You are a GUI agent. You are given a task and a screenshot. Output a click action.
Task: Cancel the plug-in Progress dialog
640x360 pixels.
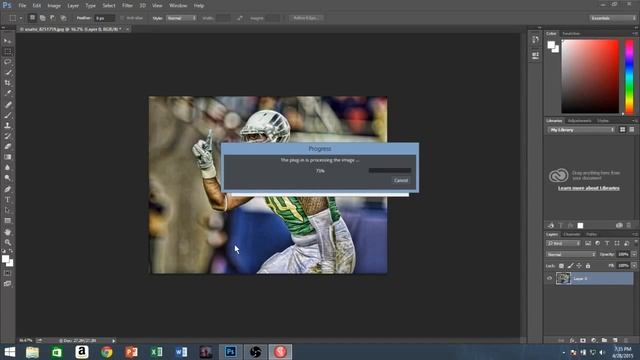(401, 180)
